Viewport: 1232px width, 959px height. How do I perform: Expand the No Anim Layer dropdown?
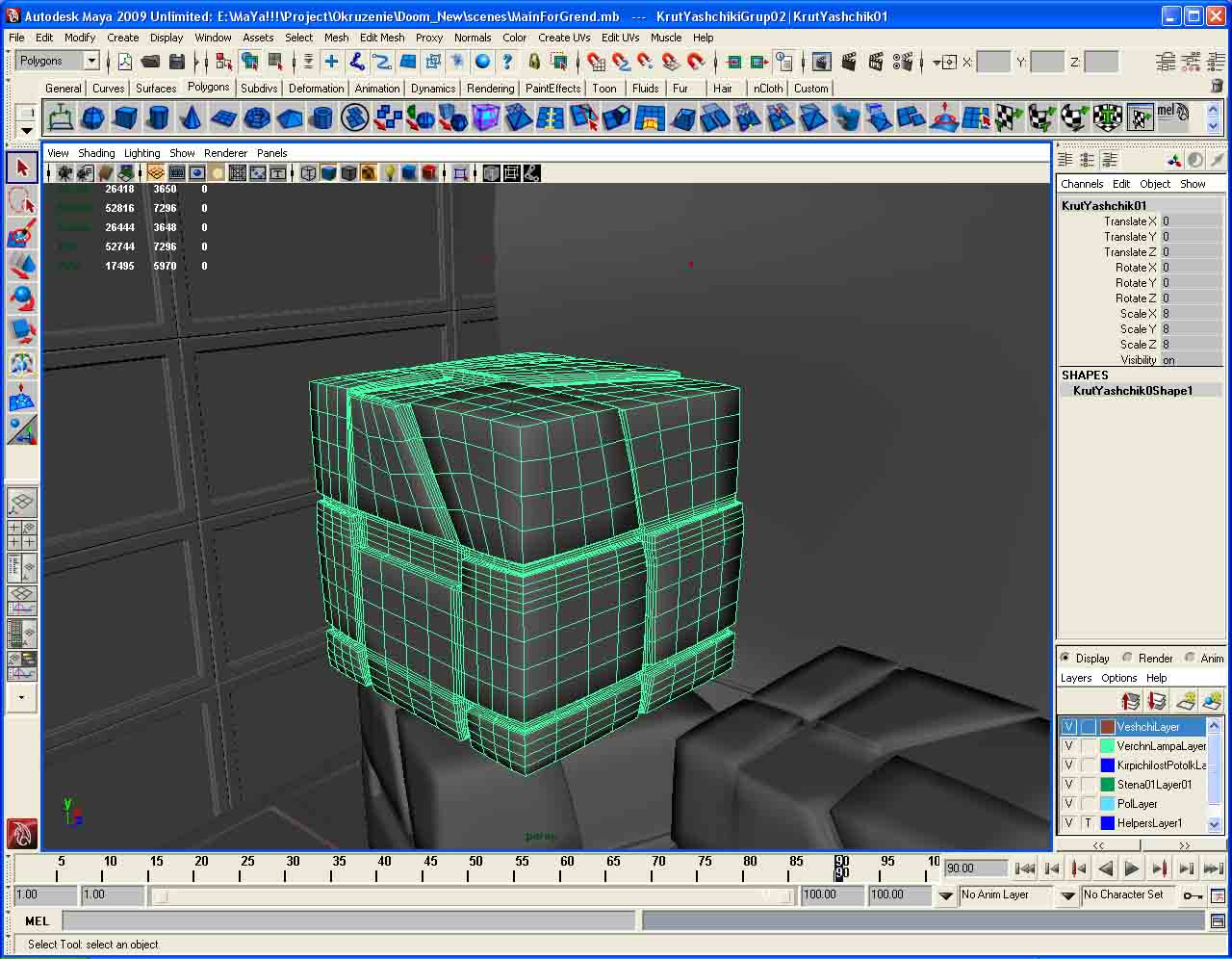(x=946, y=895)
